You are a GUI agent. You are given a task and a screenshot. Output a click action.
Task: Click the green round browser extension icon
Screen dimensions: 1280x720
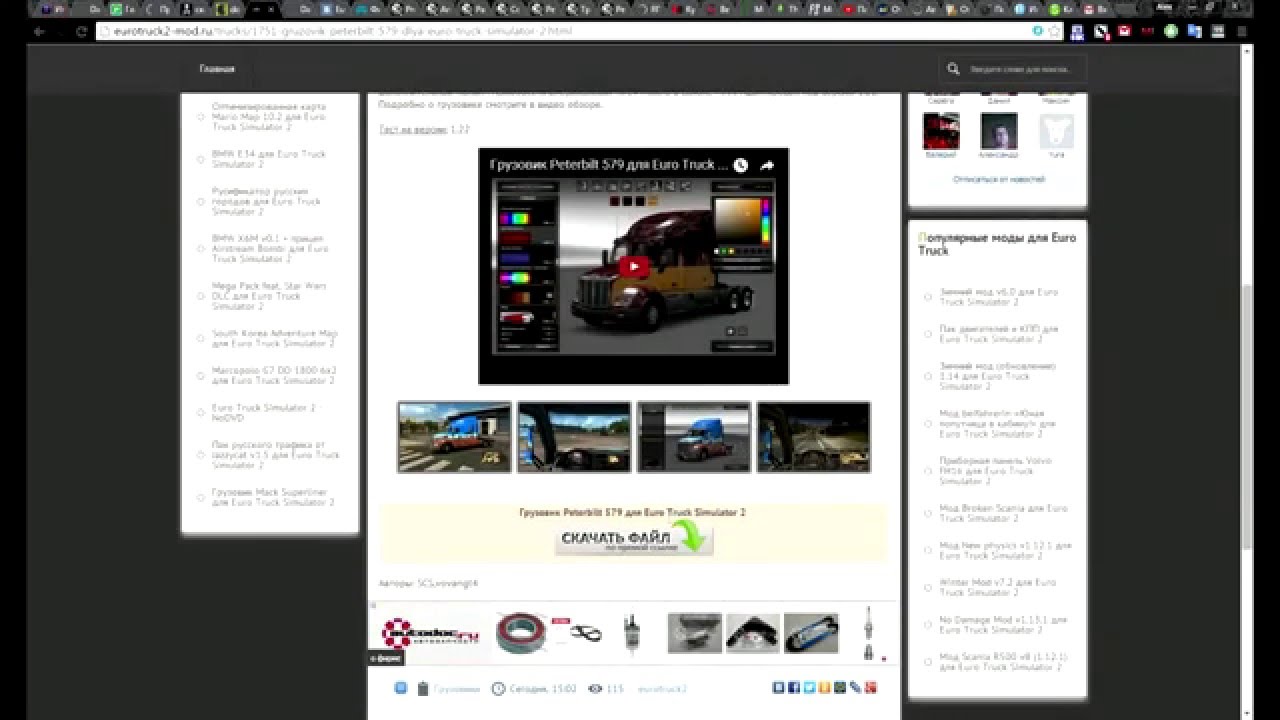(x=1171, y=31)
